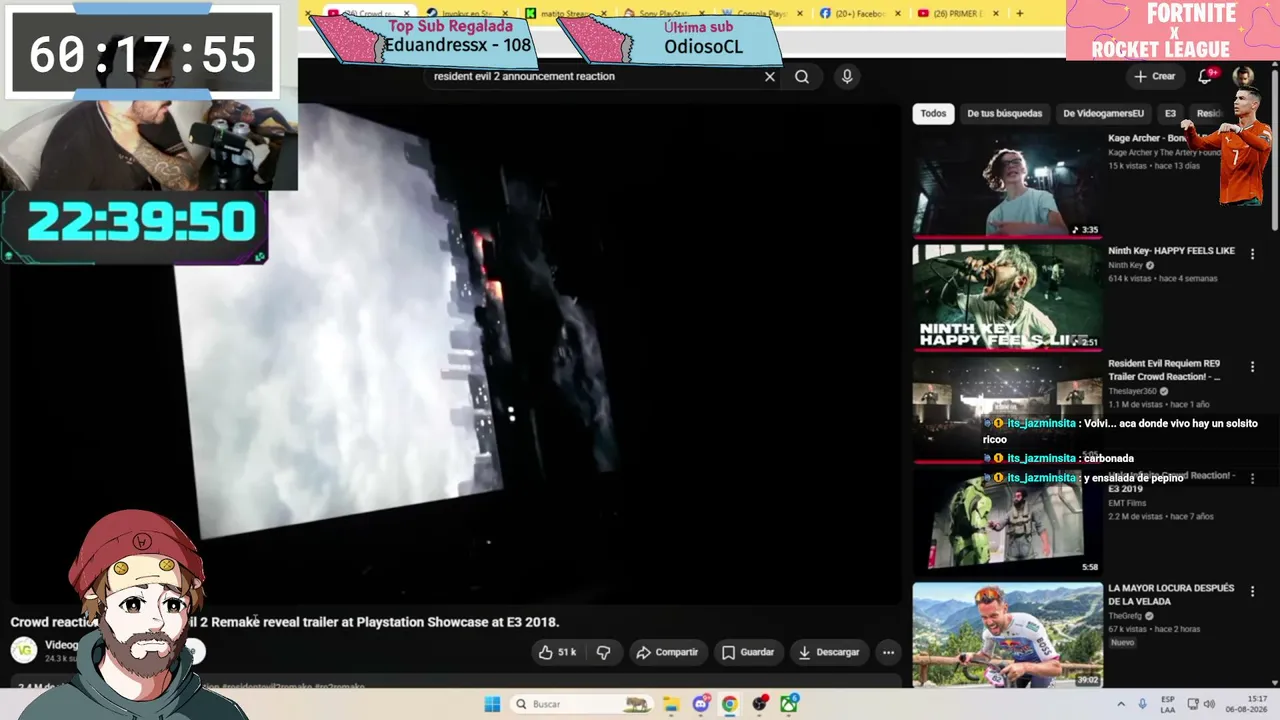Screen dimensions: 1280x720
Task: Show hidden system tray icons
Action: (x=1121, y=704)
